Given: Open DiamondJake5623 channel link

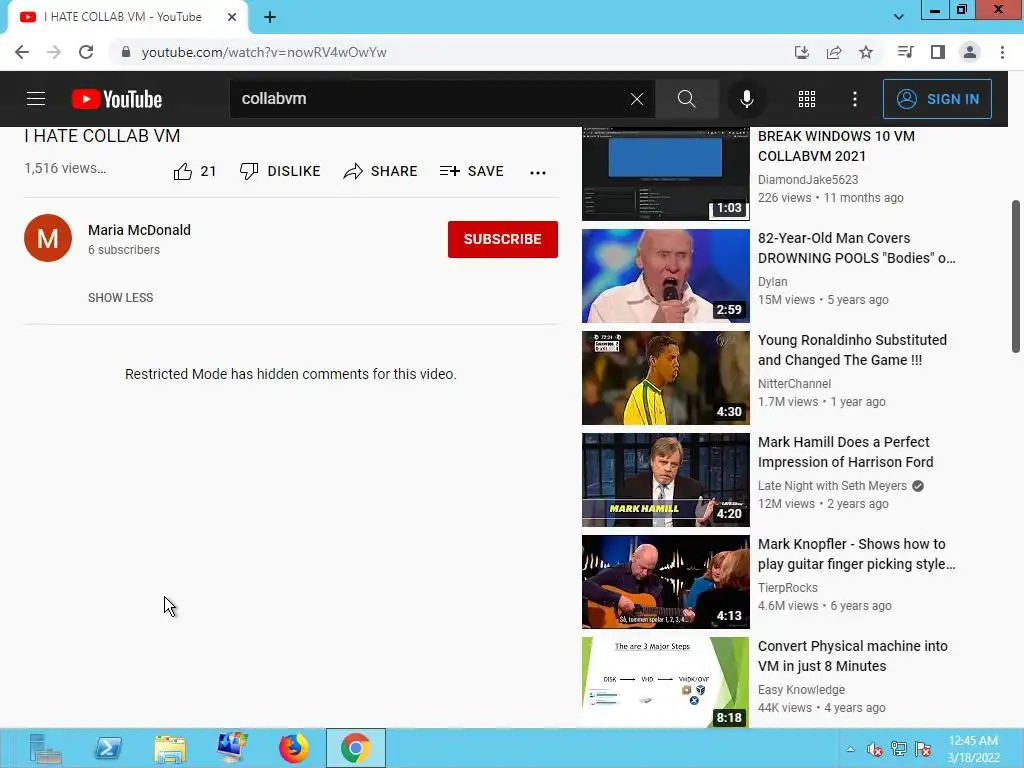Looking at the screenshot, I should (808, 180).
